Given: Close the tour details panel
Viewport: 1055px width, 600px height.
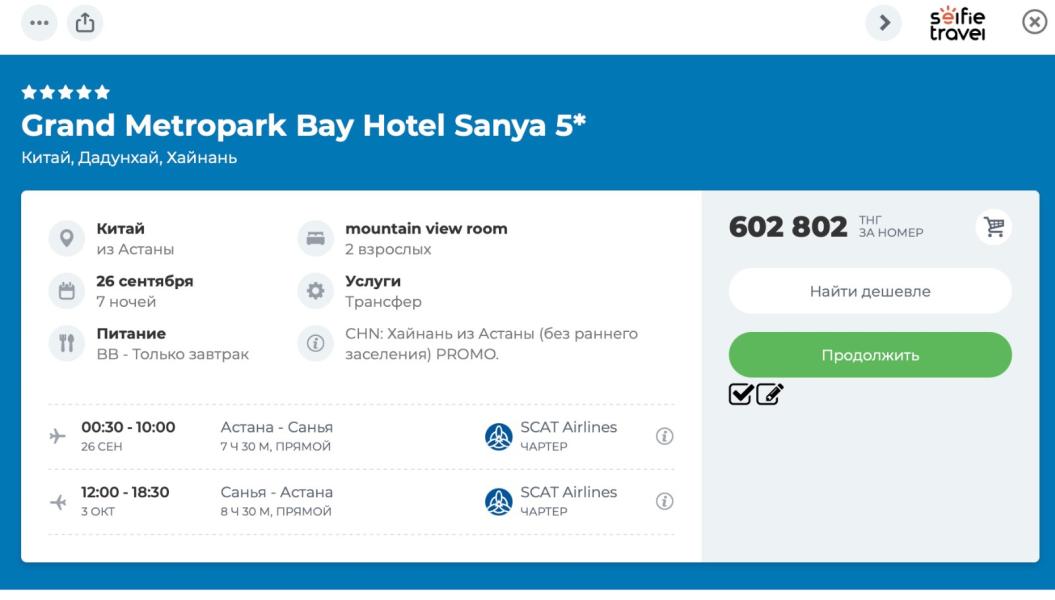Looking at the screenshot, I should (x=1034, y=23).
